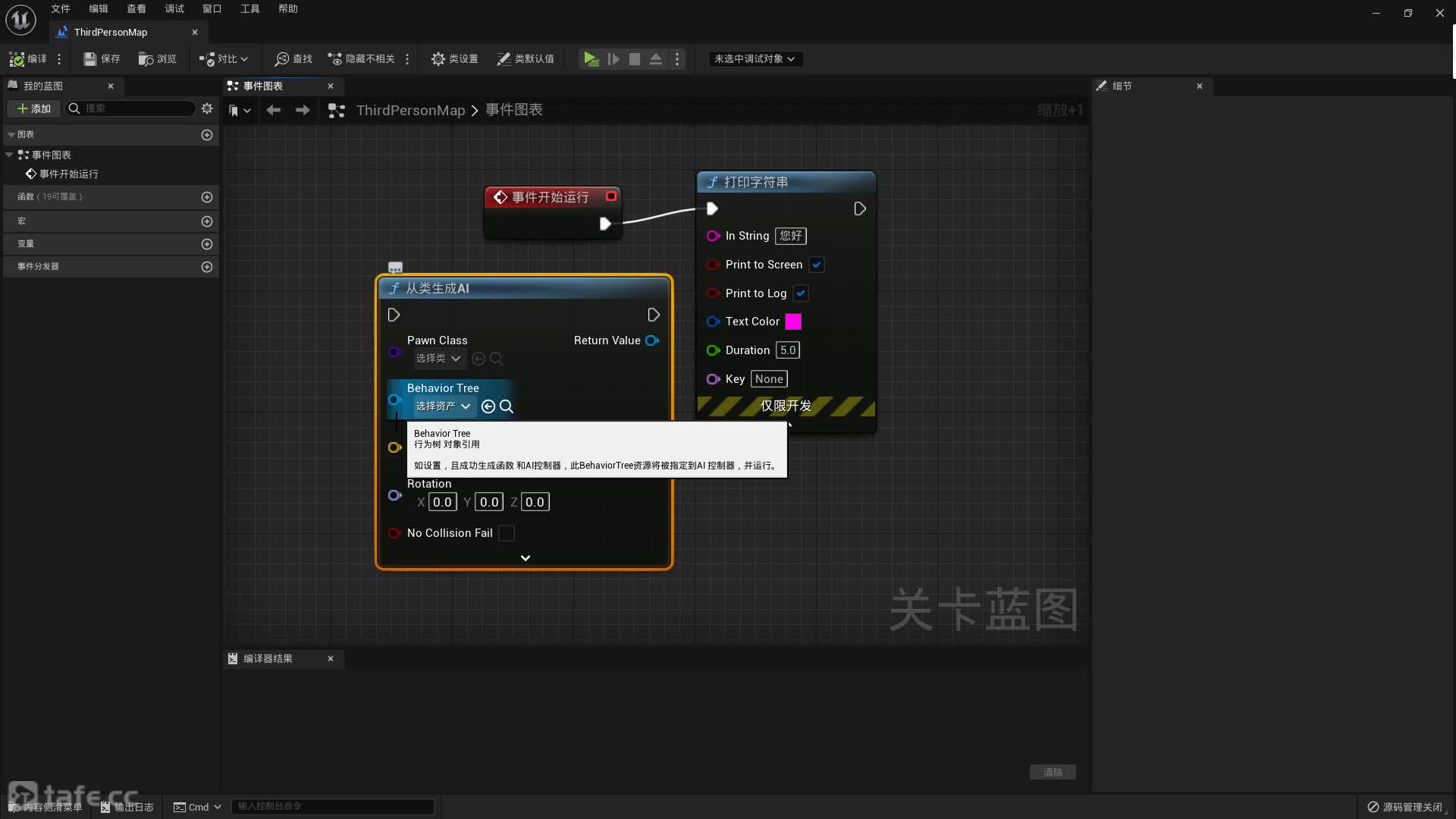Click the Skip/advance frame play button

613,58
